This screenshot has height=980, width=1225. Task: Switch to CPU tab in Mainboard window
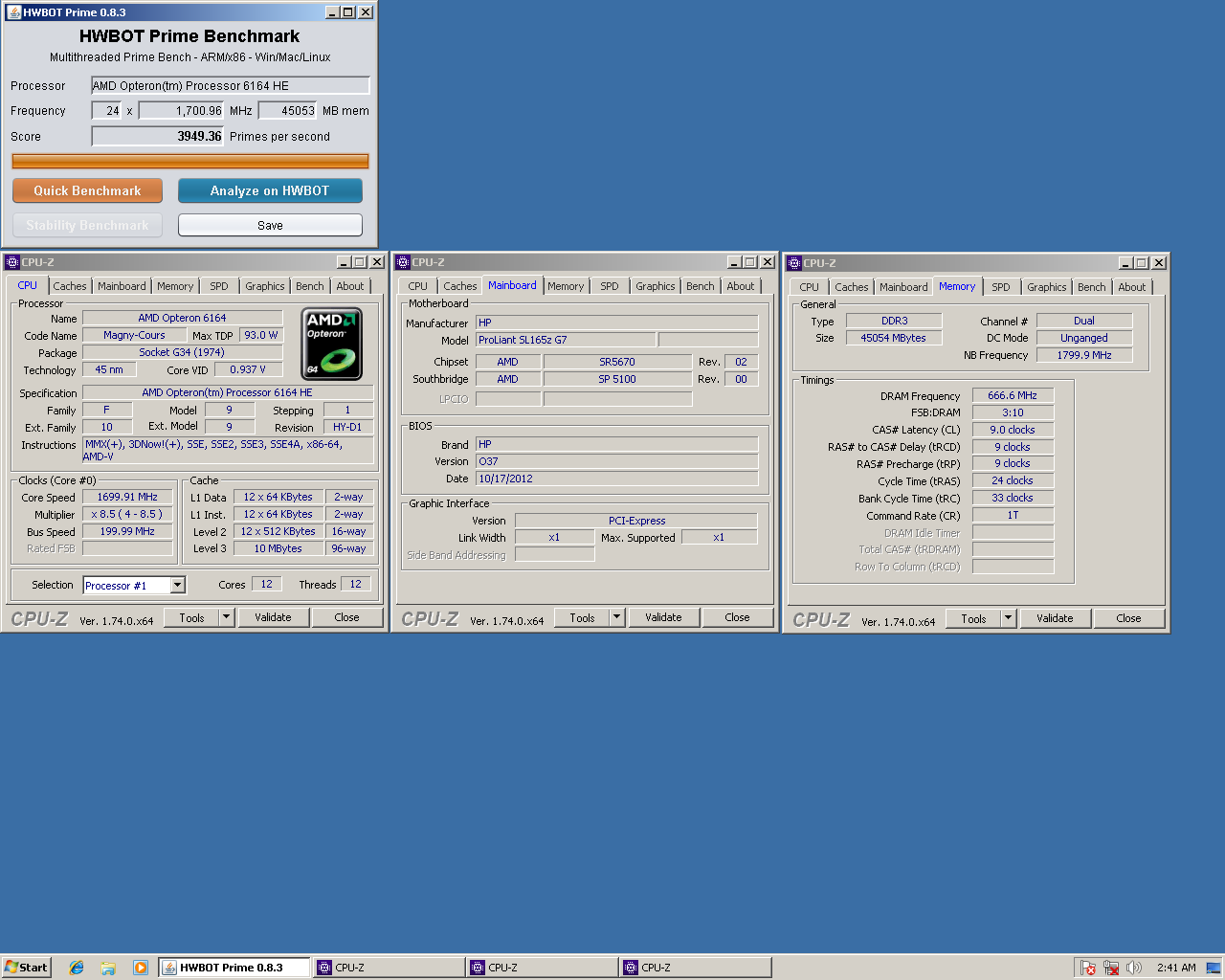point(417,286)
